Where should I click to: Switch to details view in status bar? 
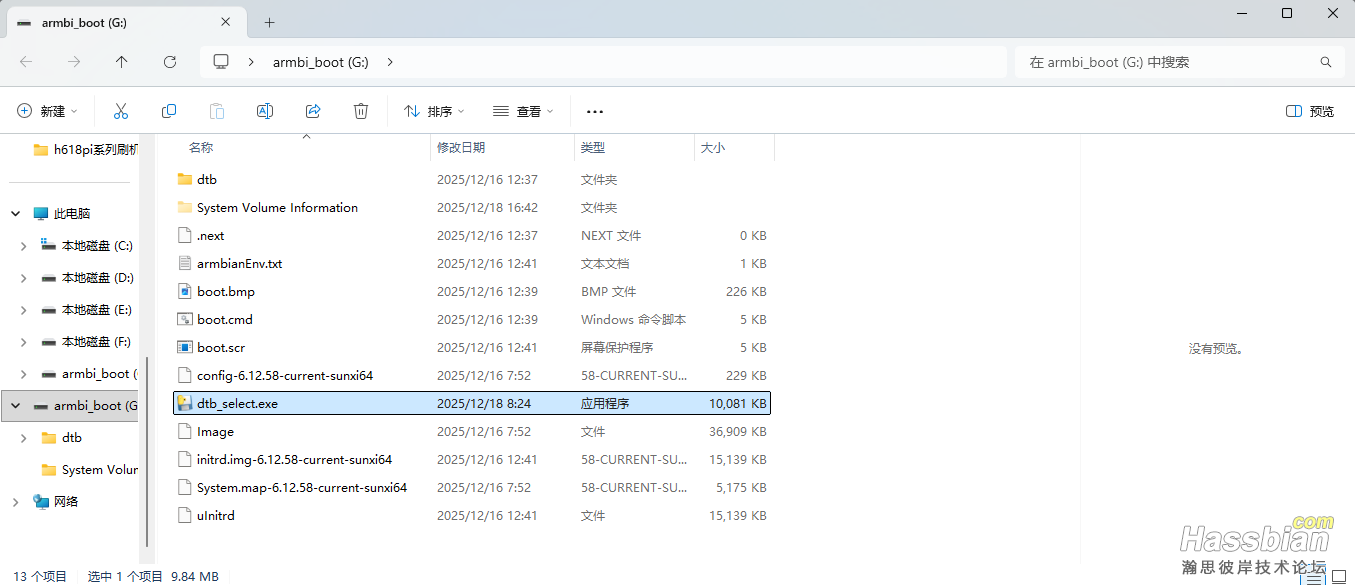pyautogui.click(x=1313, y=578)
